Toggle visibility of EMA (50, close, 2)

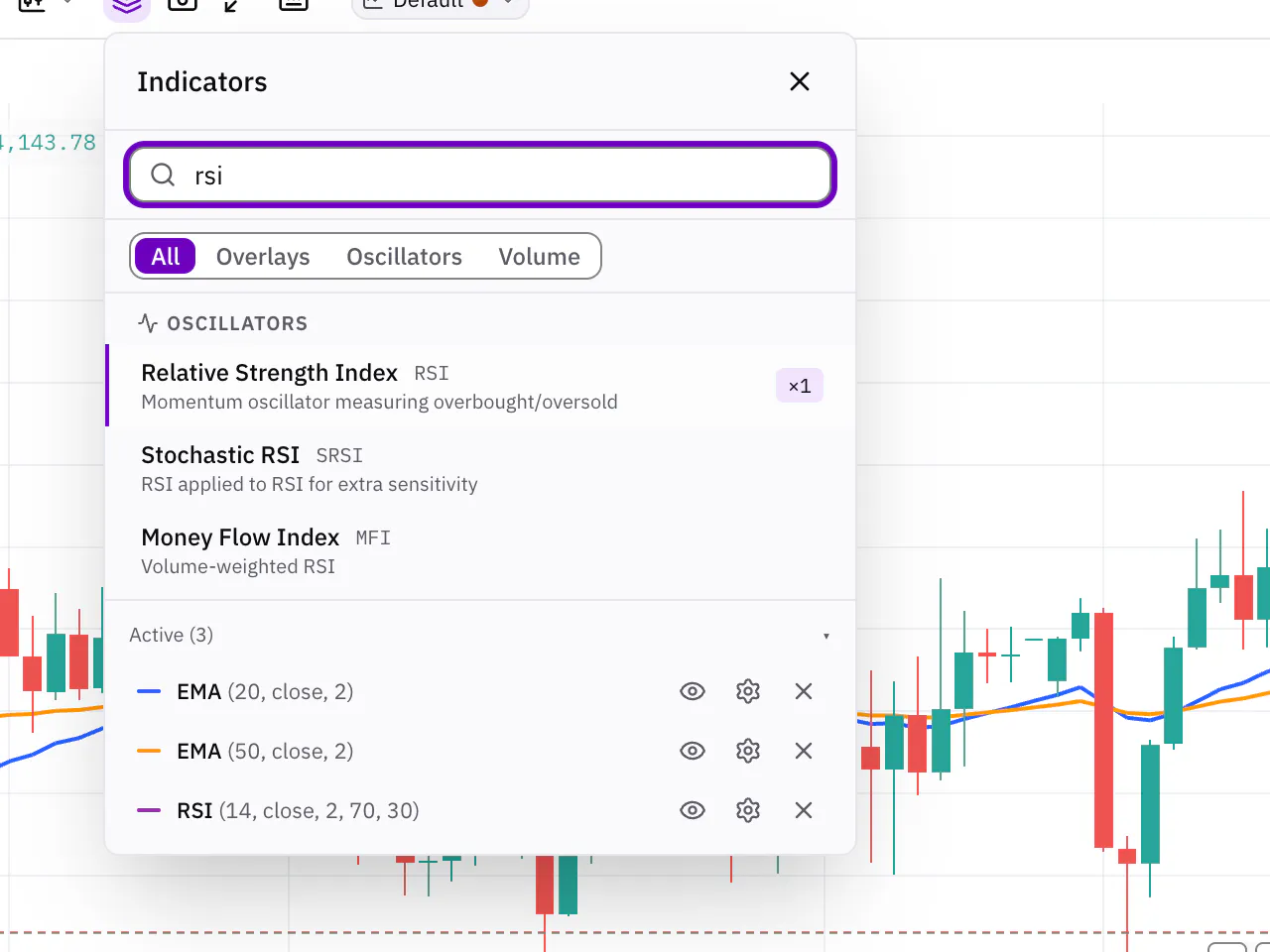(693, 751)
